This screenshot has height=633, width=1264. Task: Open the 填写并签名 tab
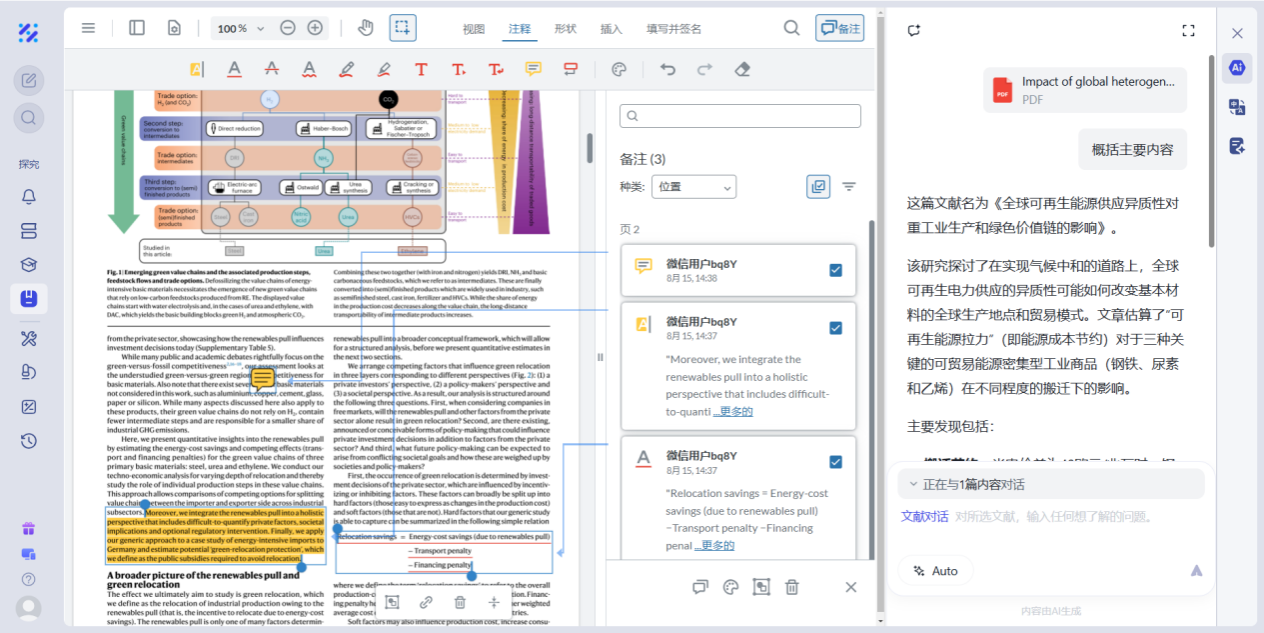pyautogui.click(x=673, y=29)
